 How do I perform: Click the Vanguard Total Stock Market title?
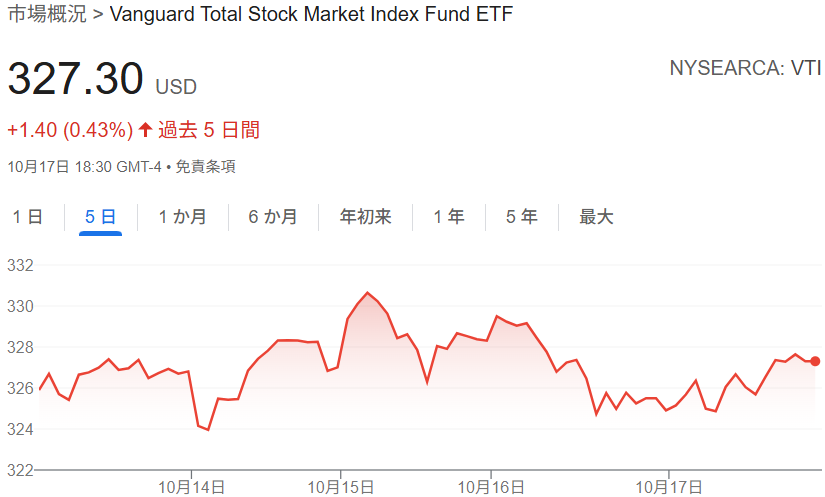pos(310,15)
